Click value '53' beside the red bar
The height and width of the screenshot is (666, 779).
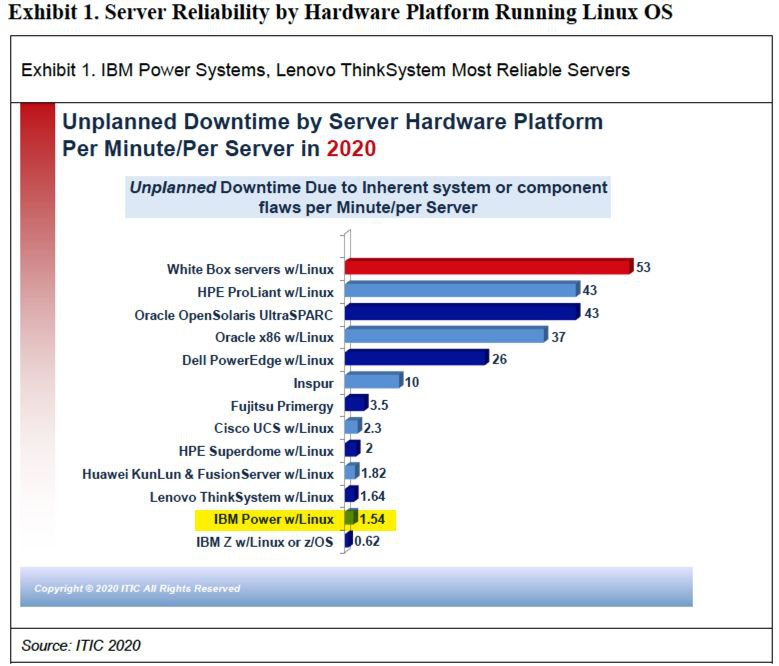pyautogui.click(x=643, y=267)
